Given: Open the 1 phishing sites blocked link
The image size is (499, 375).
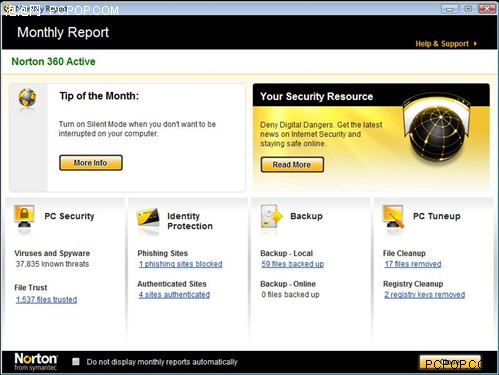Looking at the screenshot, I should pos(181,264).
